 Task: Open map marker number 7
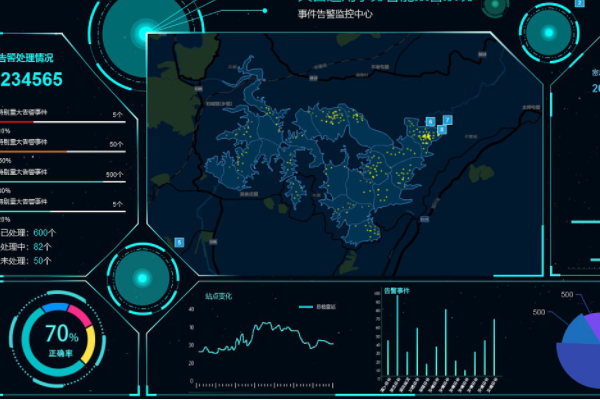(447, 120)
